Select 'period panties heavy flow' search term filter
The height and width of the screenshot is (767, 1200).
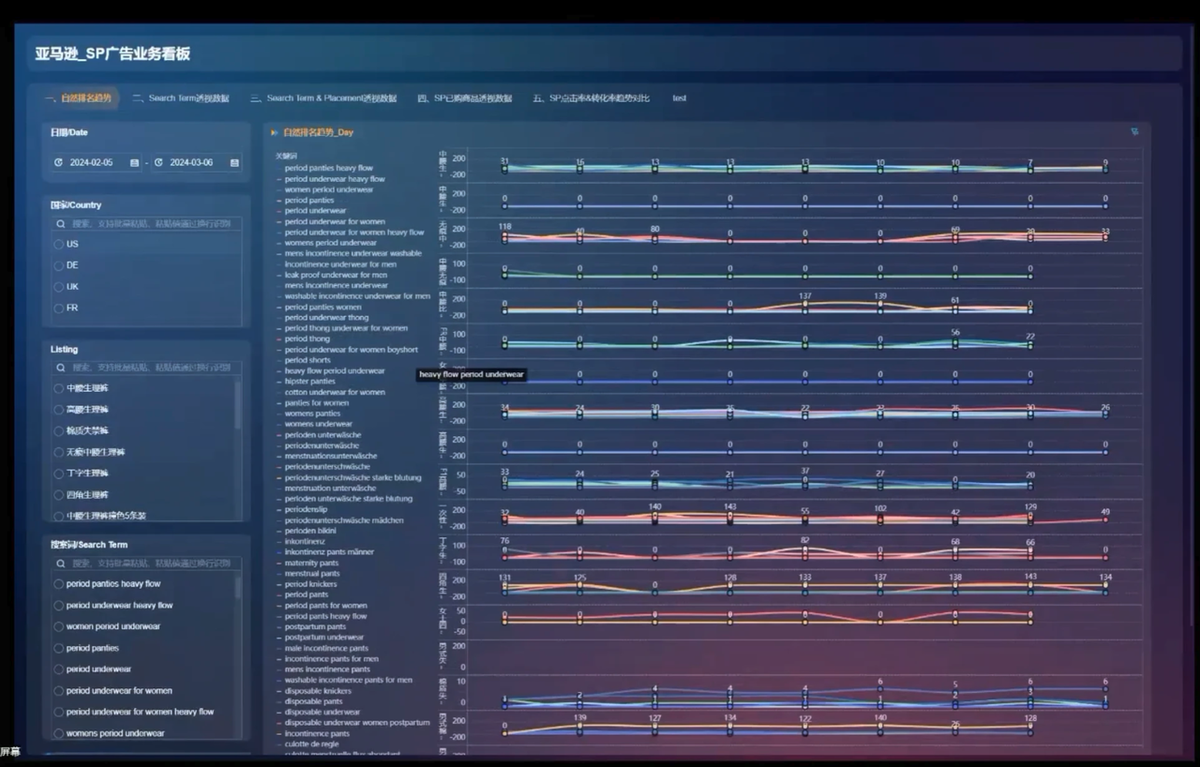tap(59, 584)
